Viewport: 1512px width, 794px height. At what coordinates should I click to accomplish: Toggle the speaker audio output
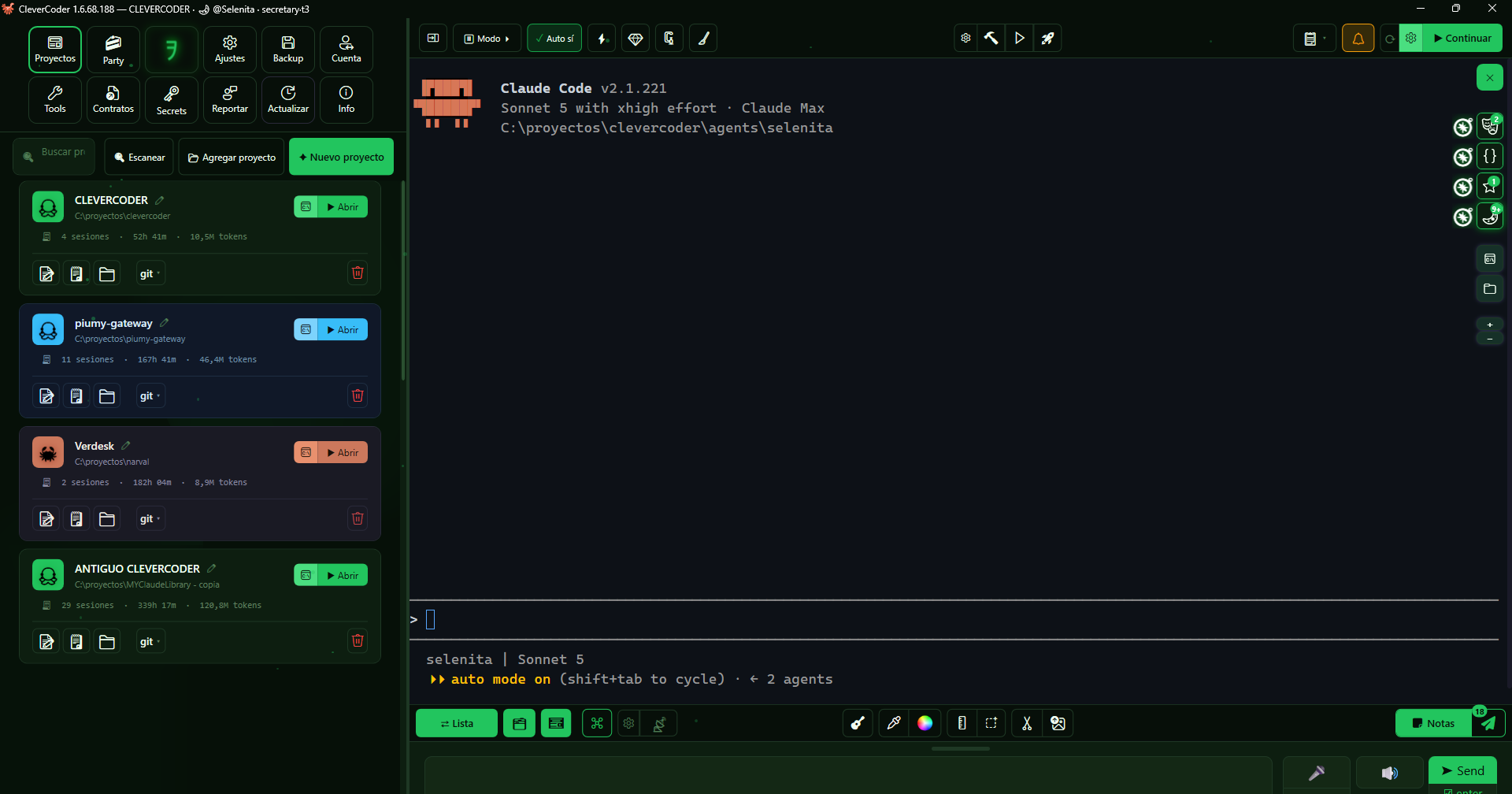(1390, 773)
